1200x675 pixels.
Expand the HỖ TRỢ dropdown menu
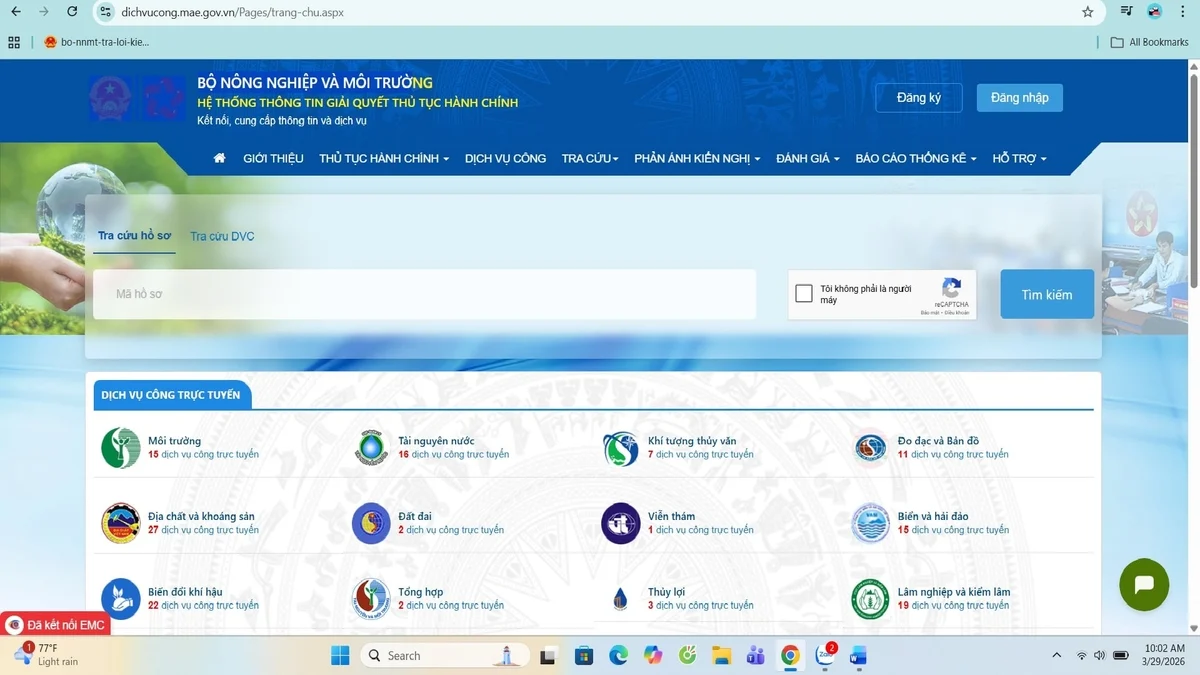[1019, 158]
